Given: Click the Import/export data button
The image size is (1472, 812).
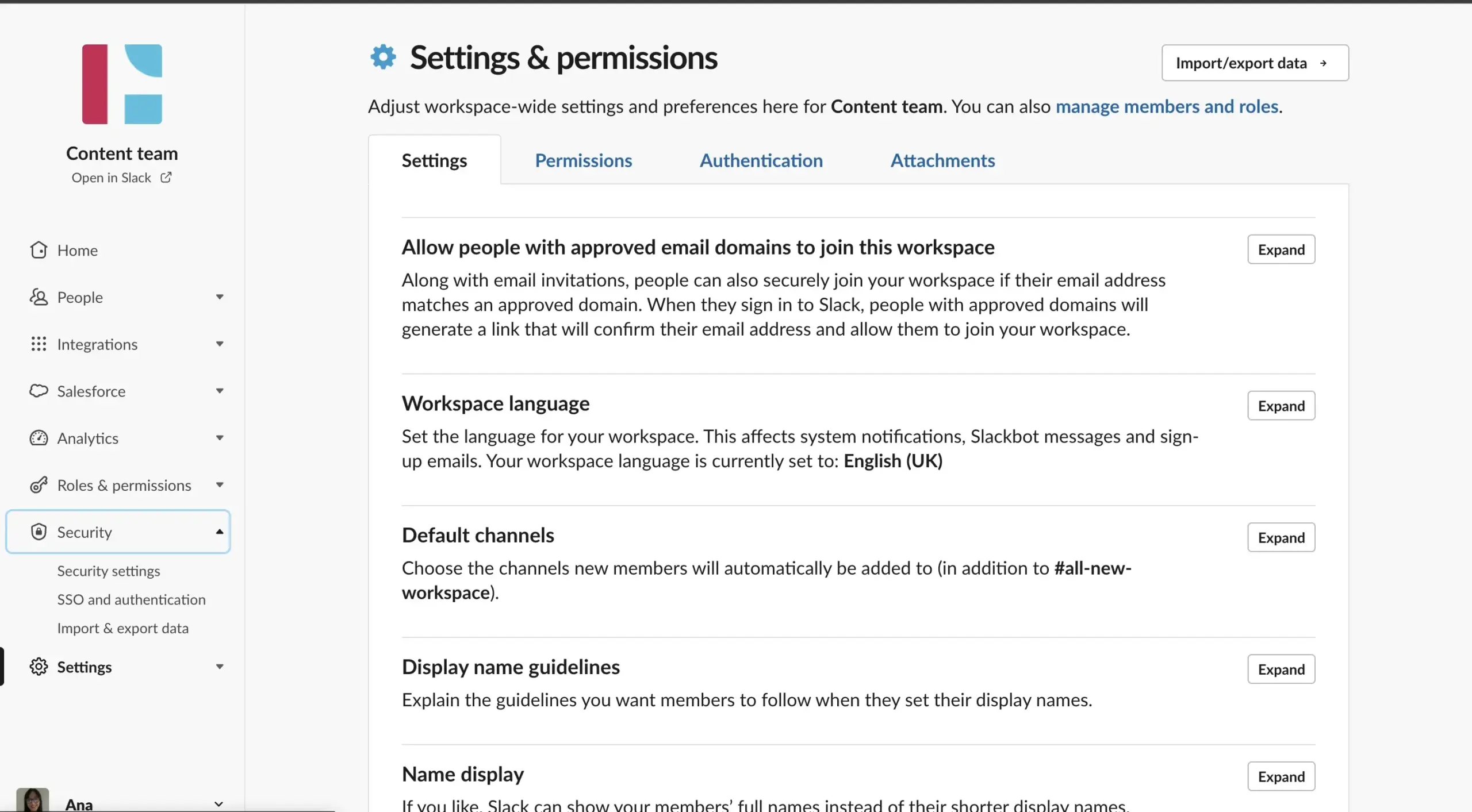Looking at the screenshot, I should (1255, 63).
